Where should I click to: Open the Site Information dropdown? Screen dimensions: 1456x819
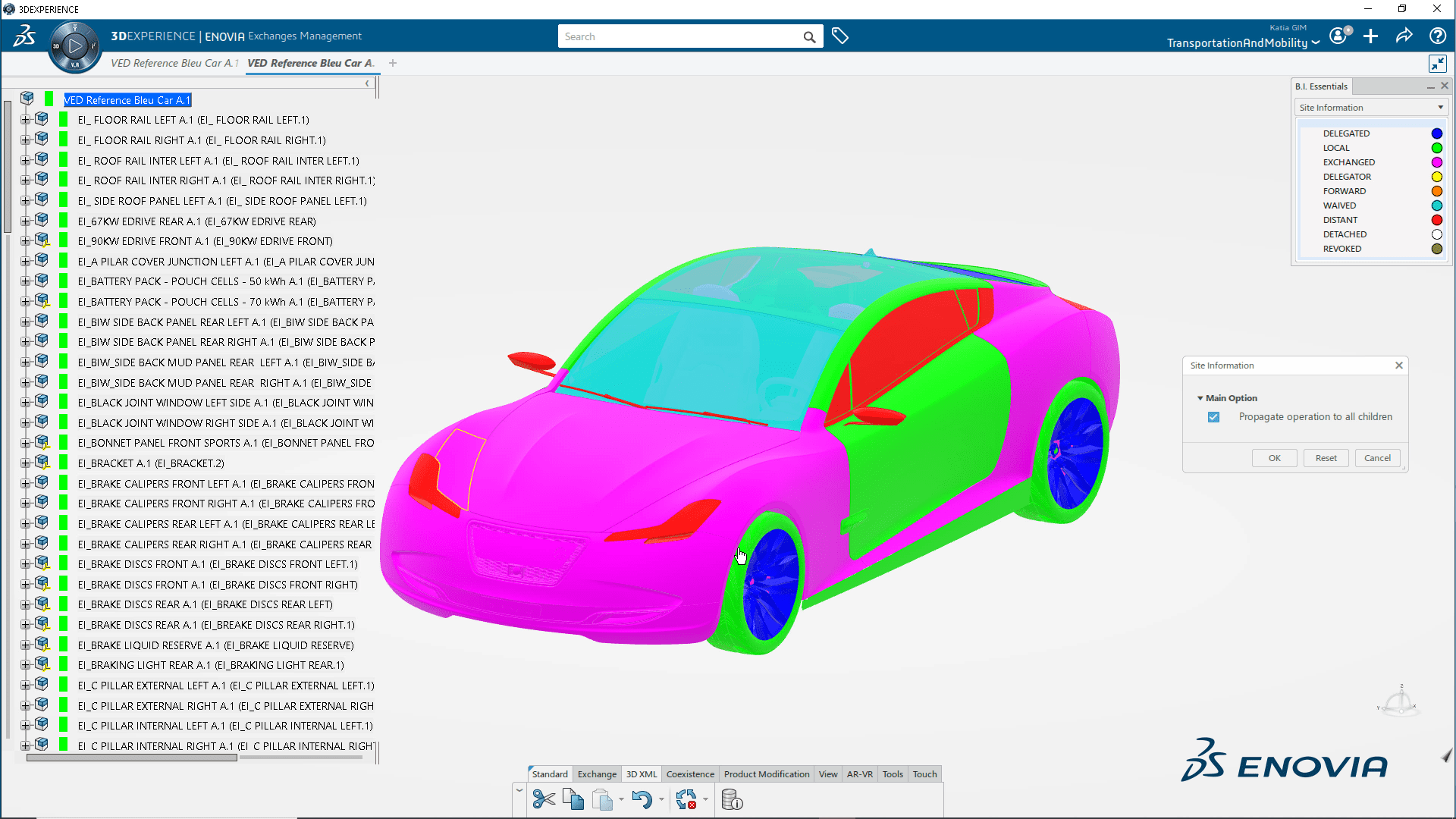(1371, 108)
